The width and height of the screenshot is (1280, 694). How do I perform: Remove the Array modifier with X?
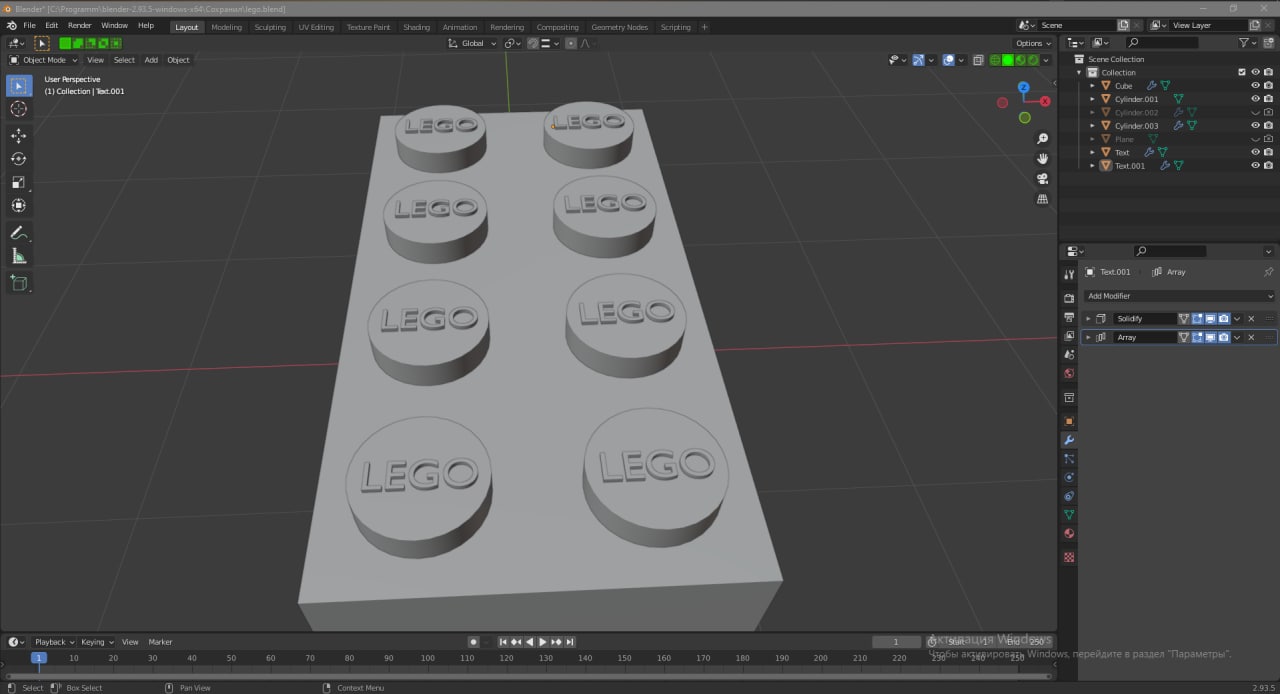tap(1251, 338)
